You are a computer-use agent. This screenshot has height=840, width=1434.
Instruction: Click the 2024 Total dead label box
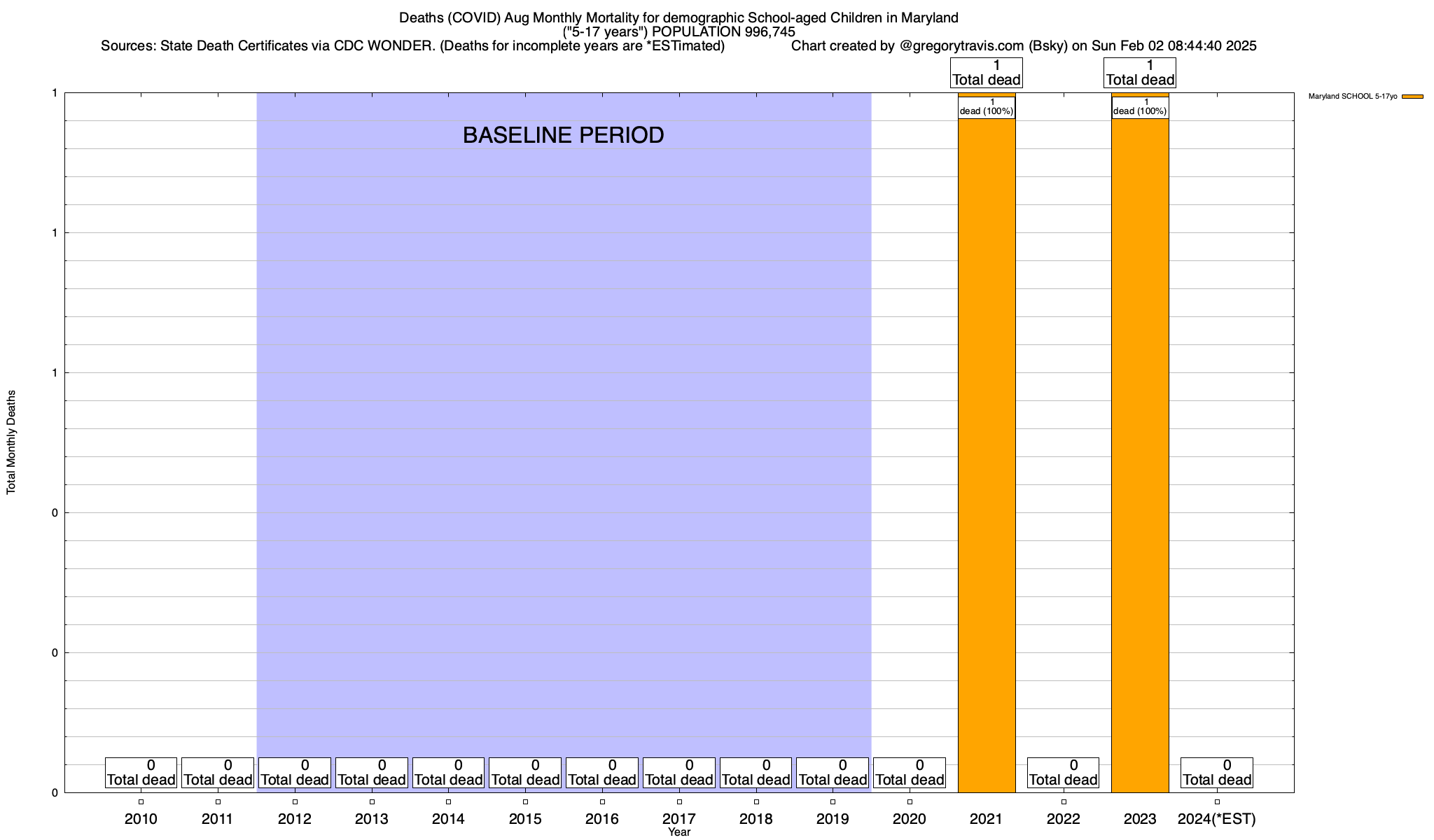tap(1216, 773)
